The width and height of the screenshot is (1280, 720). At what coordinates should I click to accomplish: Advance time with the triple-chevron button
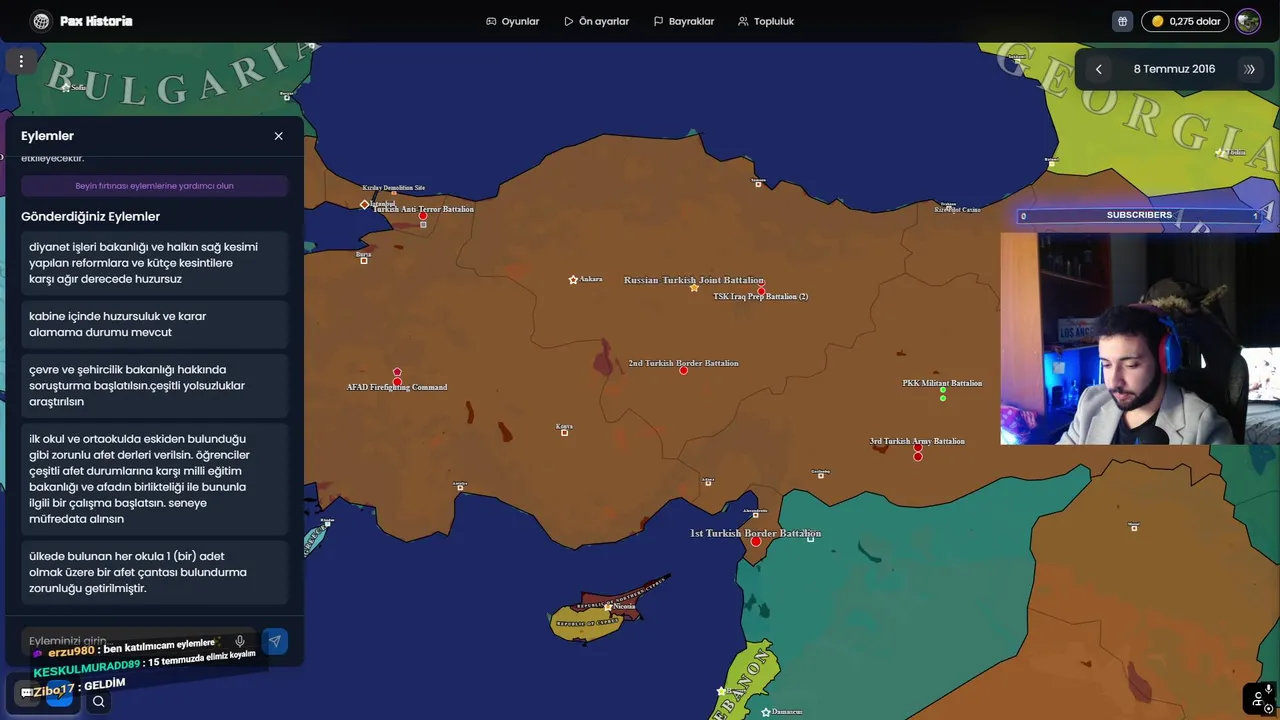(1249, 69)
